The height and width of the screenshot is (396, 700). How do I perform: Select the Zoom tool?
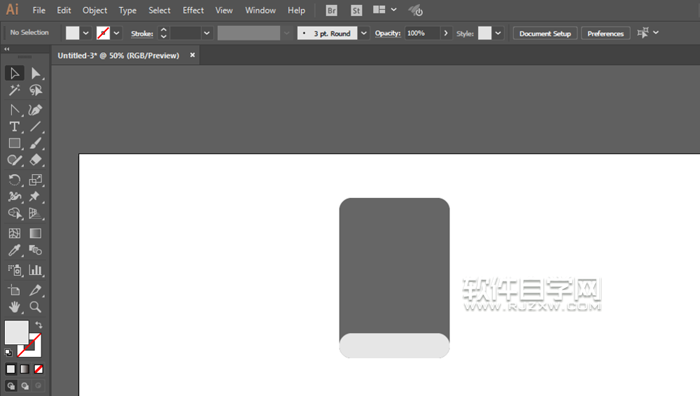[36, 307]
